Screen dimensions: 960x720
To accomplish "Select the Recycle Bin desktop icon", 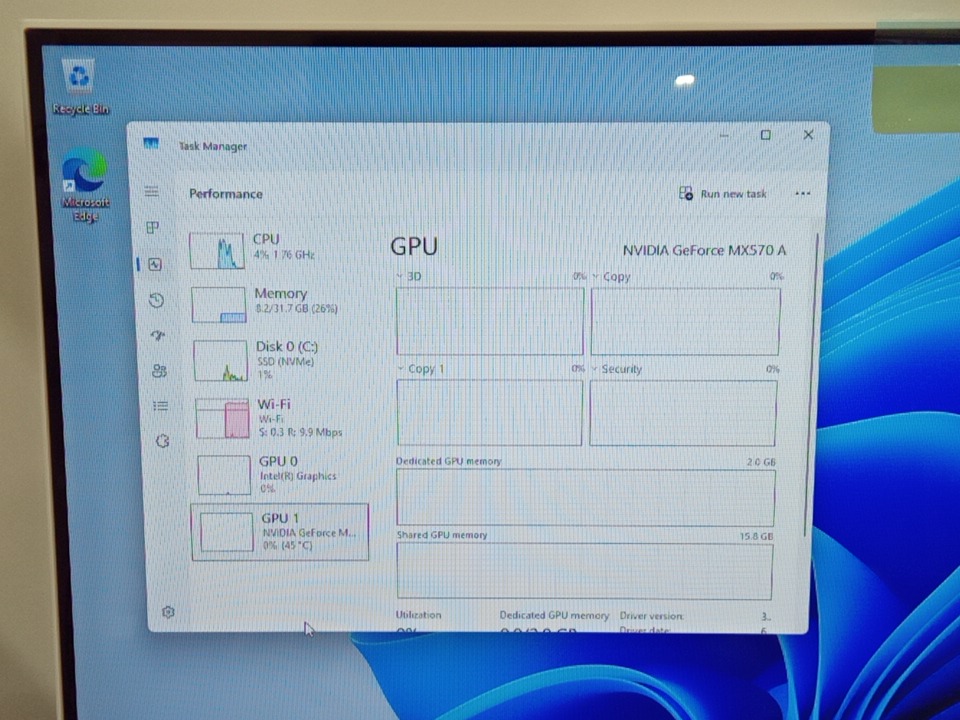I will 80,88.
